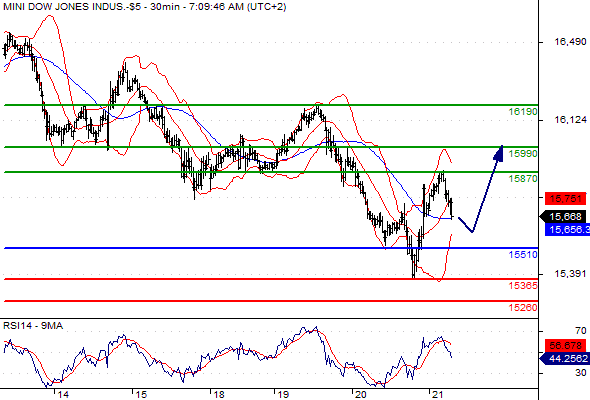This screenshot has height=400, width=590.
Task: Click the RSI14 - 9MA indicator title
Action: pyautogui.click(x=33, y=326)
